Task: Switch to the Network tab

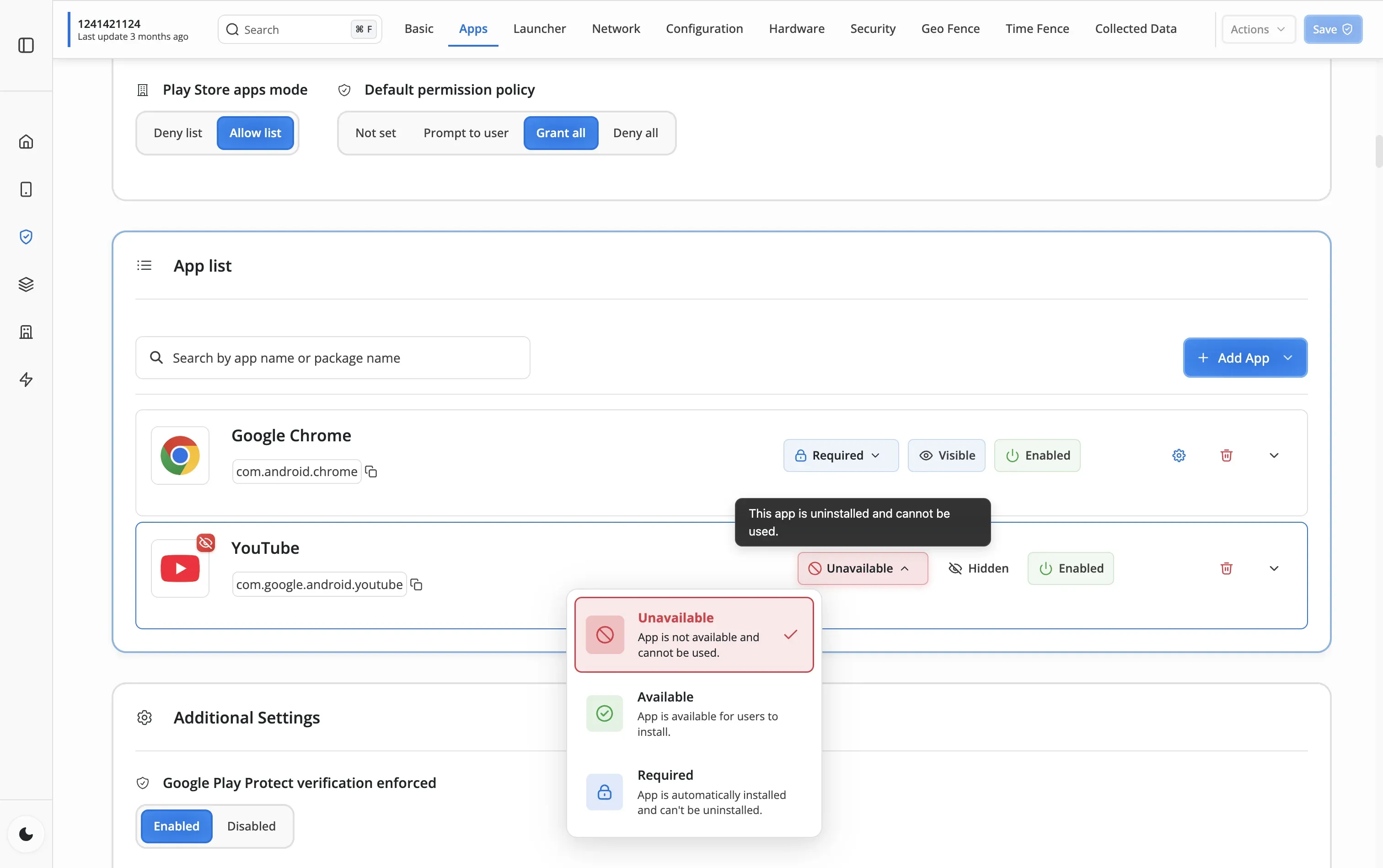Action: click(x=616, y=29)
